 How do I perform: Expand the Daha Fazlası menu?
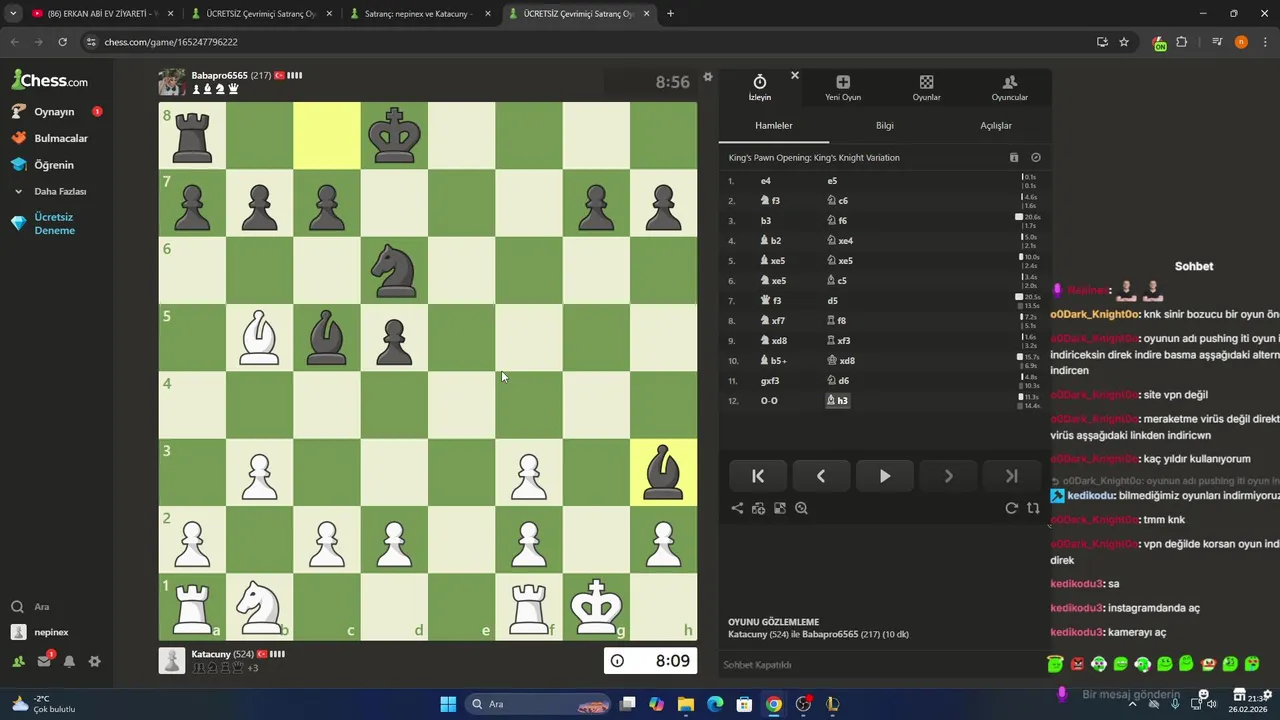60,191
